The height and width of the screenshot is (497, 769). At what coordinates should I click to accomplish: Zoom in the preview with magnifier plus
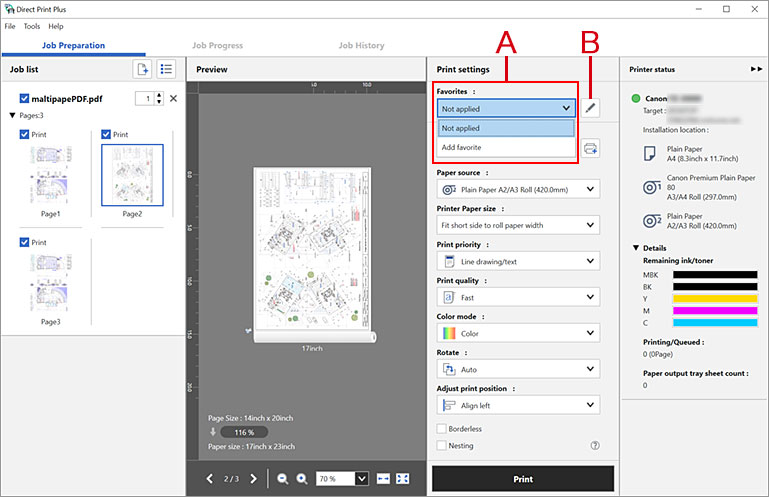(x=301, y=479)
